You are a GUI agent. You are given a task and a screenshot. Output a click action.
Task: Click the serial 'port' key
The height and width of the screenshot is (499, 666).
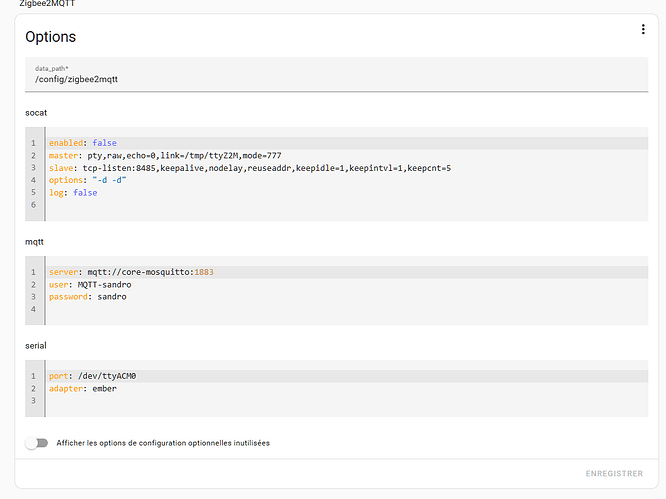pos(58,376)
